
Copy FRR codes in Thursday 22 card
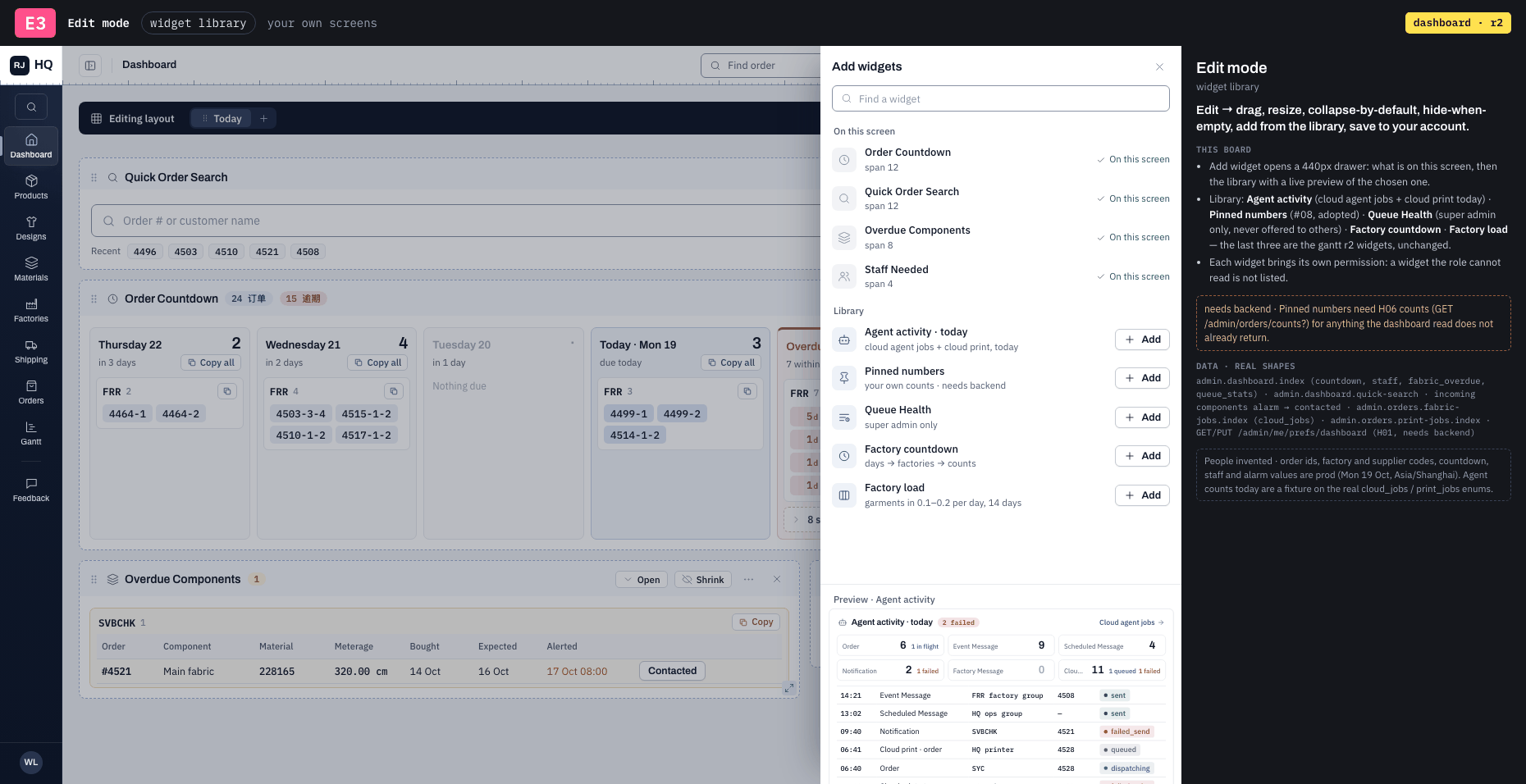[227, 391]
